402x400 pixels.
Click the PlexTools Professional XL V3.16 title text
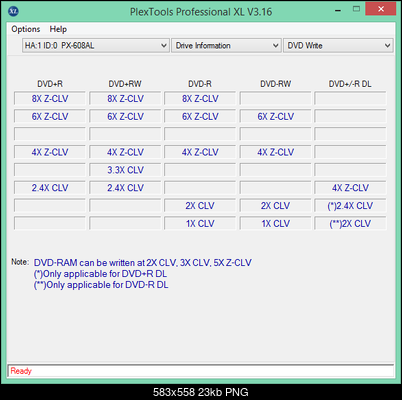pos(201,12)
